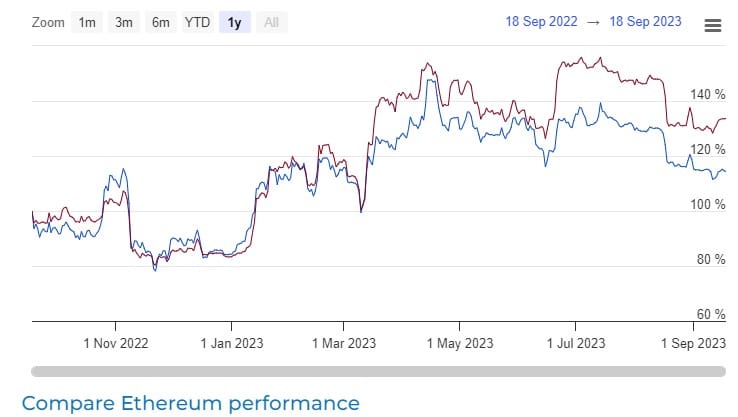The image size is (738, 417).
Task: Click the 1 Sep 2023 axis label
Action: 692,343
